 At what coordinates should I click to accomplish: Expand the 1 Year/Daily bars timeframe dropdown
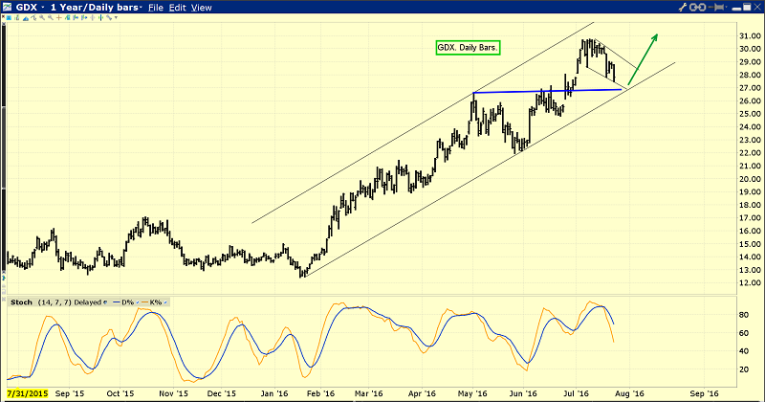[x=140, y=8]
